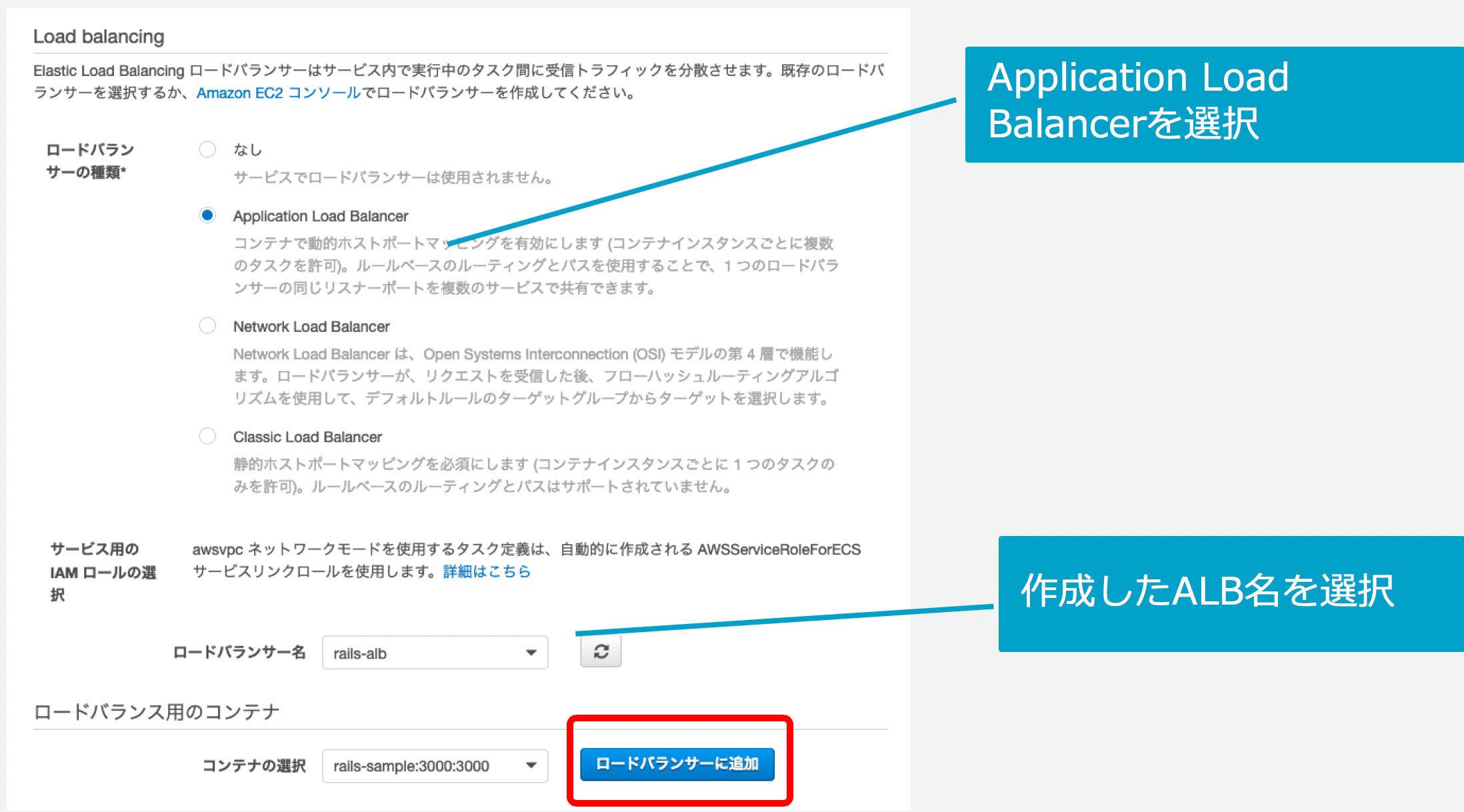Click the ロードバランサー名 field label
Screen dimensions: 1464x812
point(239,652)
